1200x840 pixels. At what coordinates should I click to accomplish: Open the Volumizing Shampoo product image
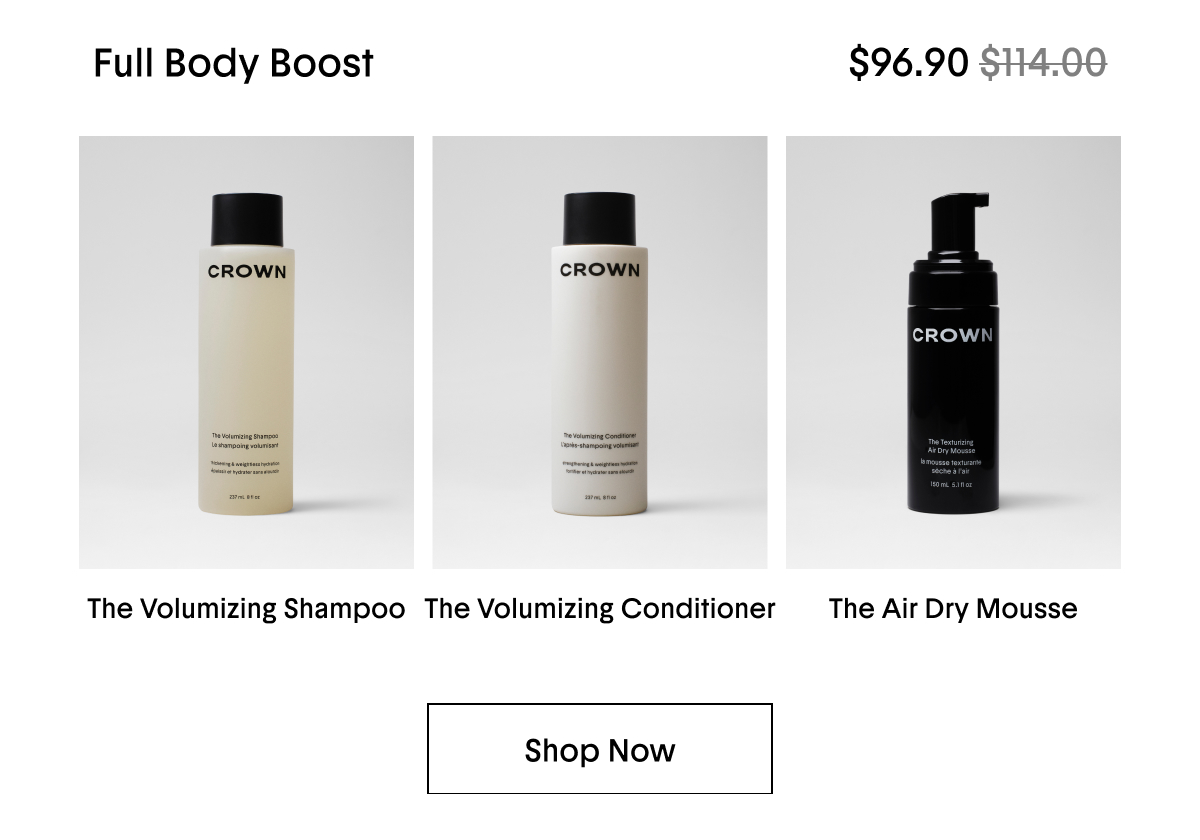click(246, 352)
